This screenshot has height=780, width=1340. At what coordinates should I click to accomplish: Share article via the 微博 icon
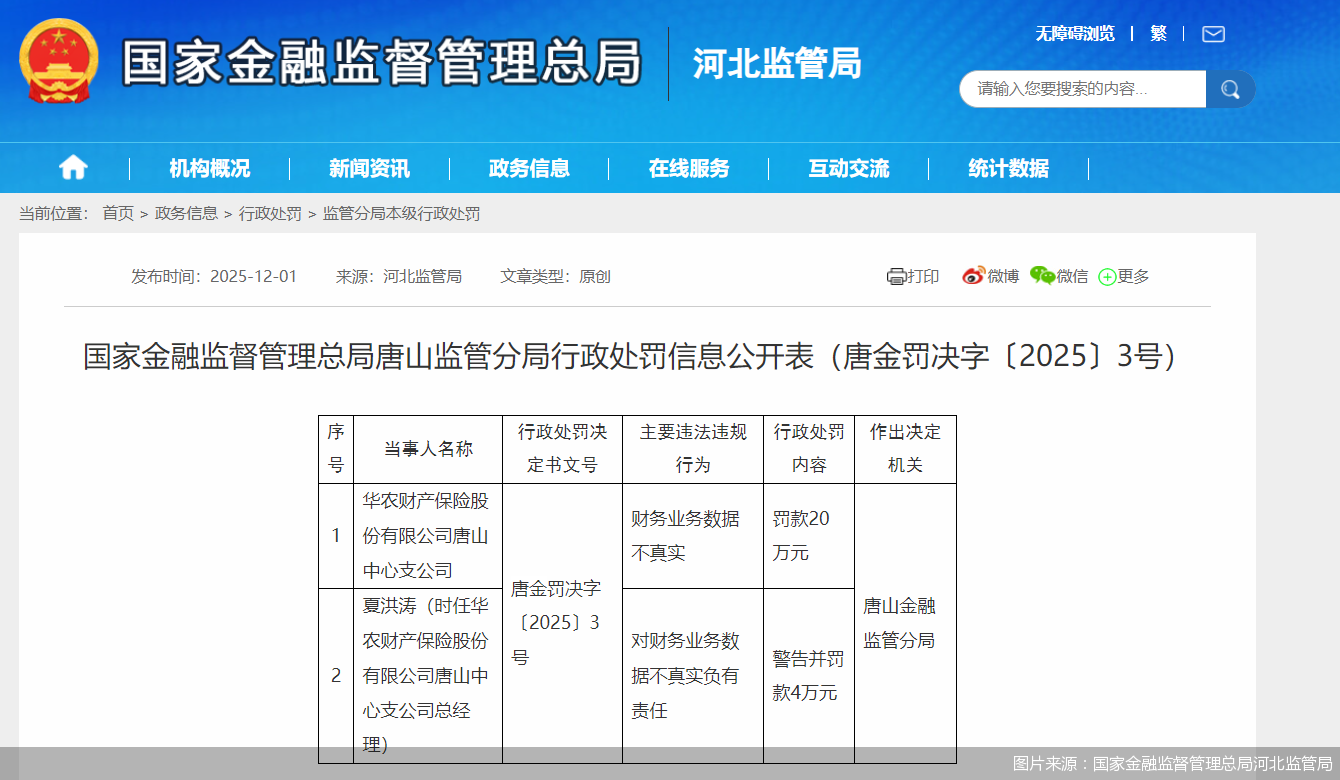[970, 276]
